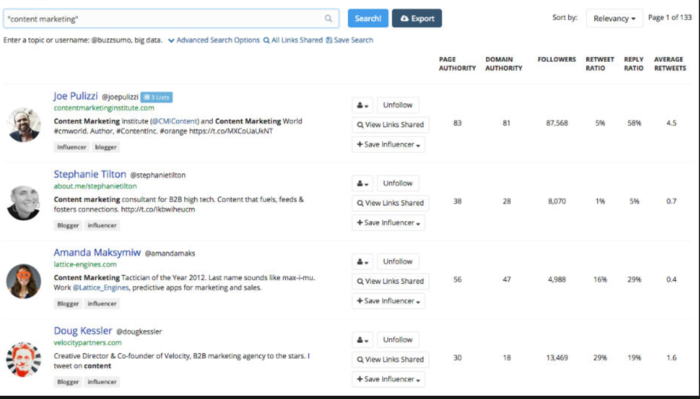Unfollow Stephanie Tilton
This screenshot has height=399, width=700.
pos(398,183)
